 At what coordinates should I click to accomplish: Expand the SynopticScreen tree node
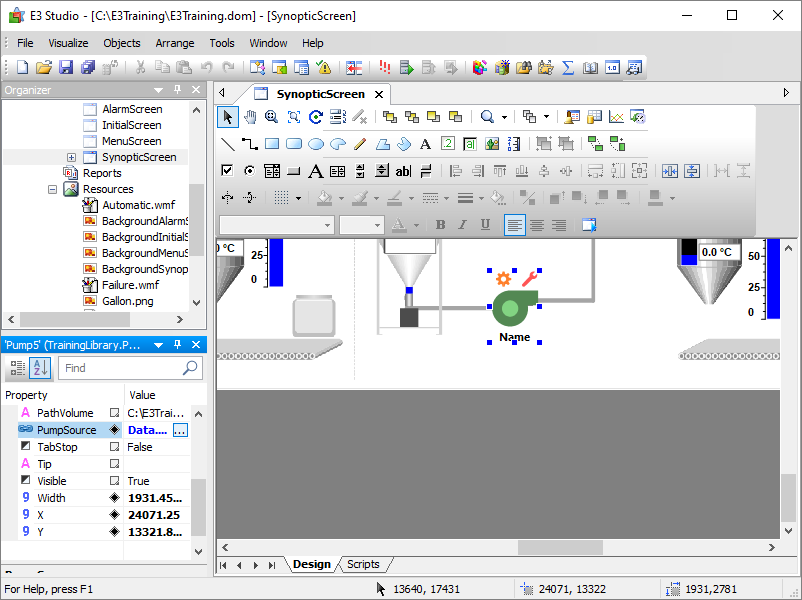[x=72, y=157]
